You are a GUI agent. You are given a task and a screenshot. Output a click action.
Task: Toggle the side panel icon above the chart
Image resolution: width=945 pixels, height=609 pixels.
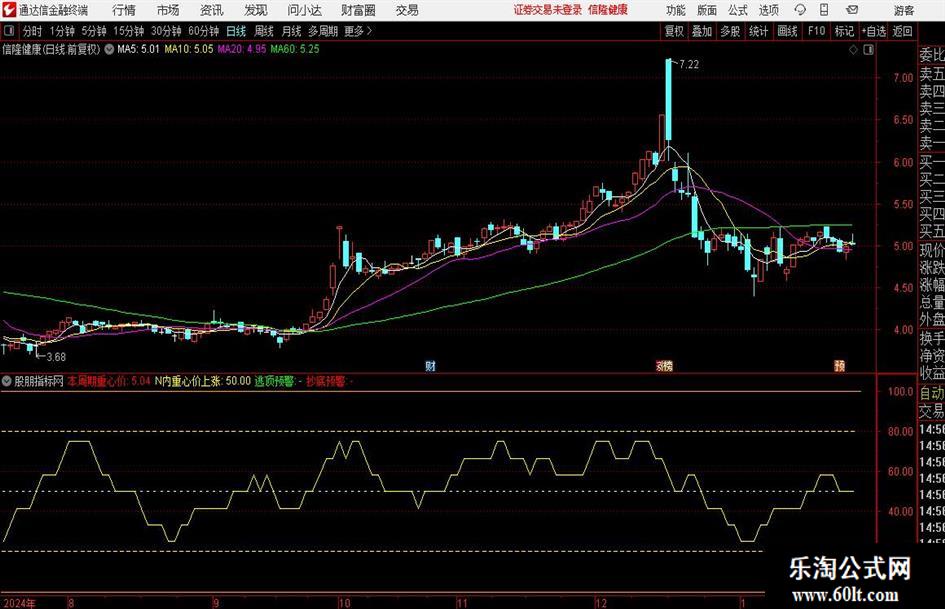pos(868,50)
